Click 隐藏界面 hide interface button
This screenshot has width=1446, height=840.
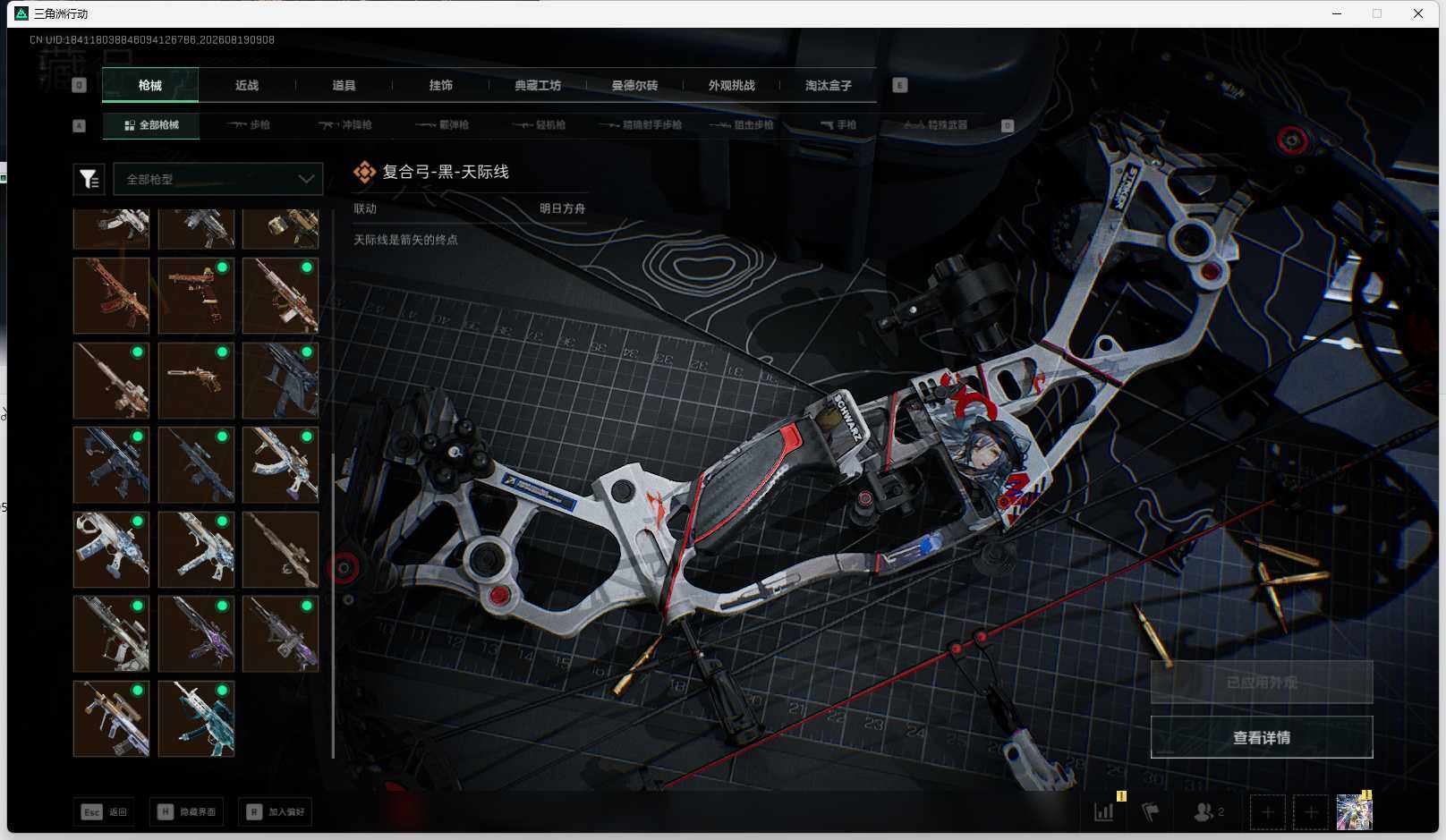(x=187, y=812)
